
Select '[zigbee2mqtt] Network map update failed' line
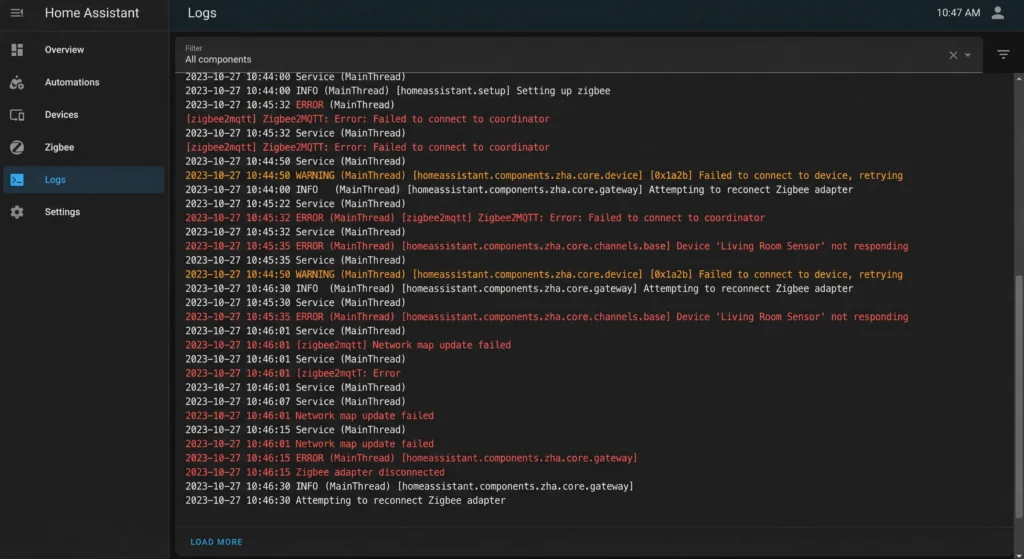click(348, 345)
